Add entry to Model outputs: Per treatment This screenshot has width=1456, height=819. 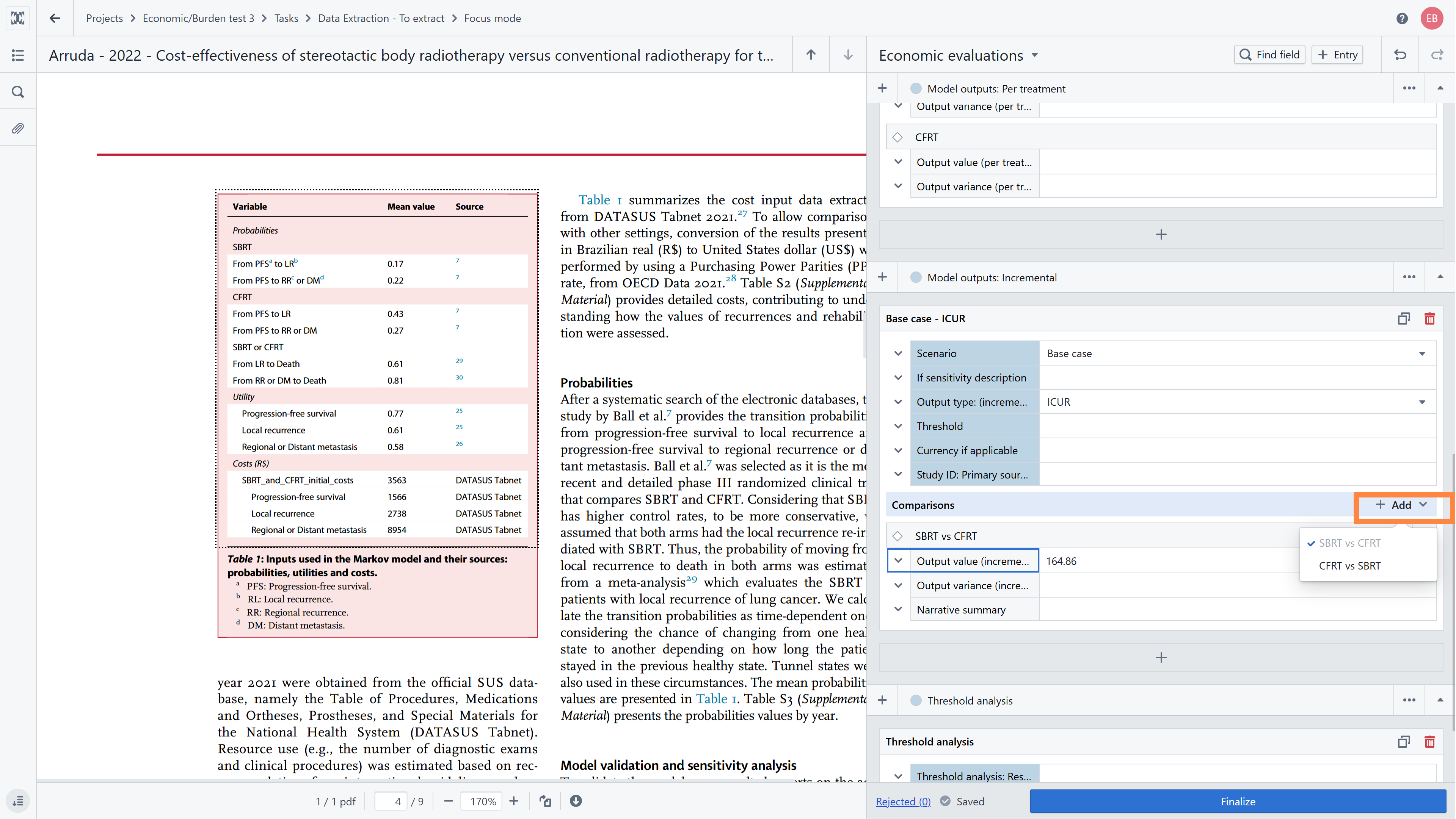882,88
